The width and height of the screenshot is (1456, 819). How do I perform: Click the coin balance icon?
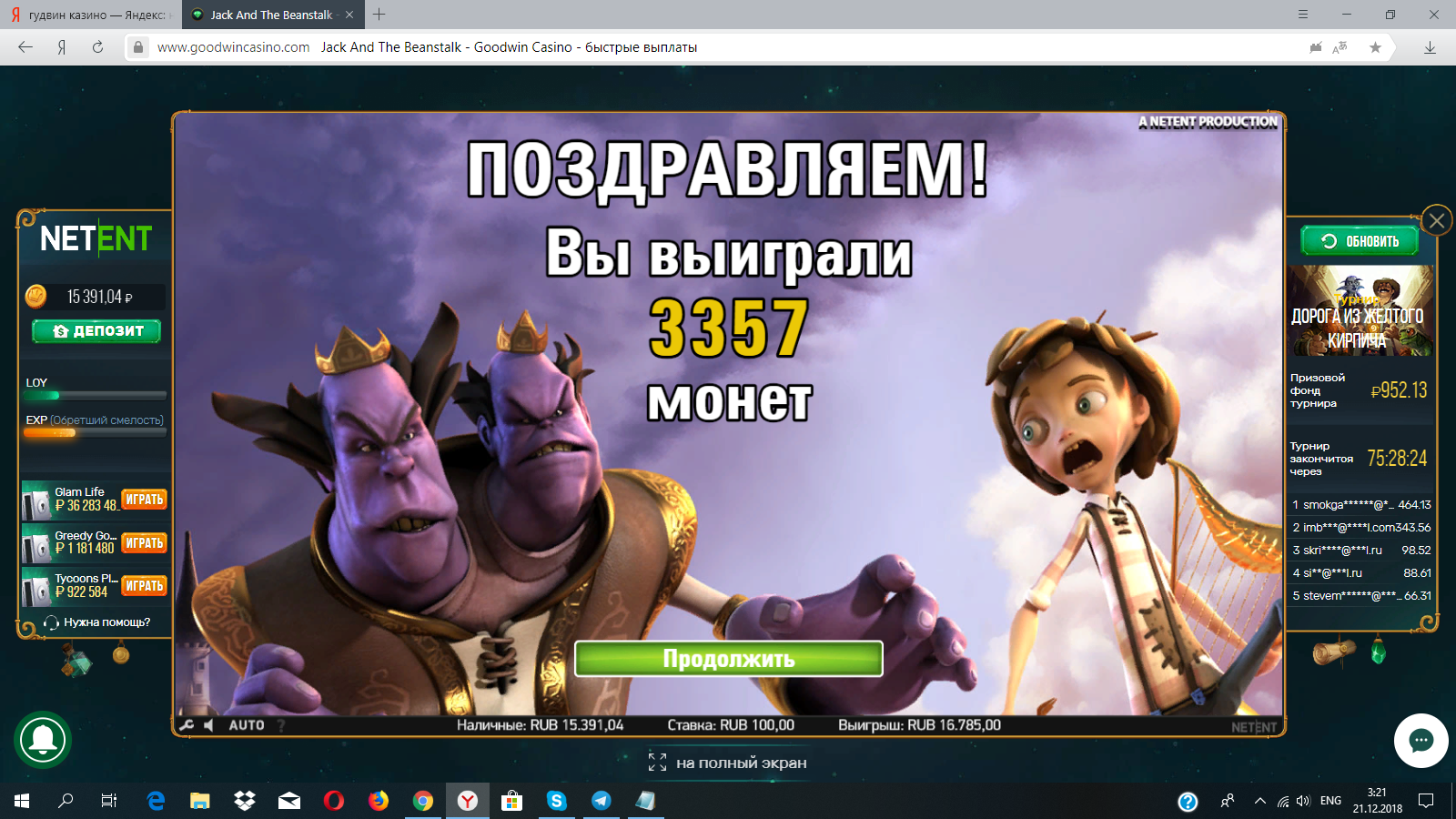tap(35, 296)
